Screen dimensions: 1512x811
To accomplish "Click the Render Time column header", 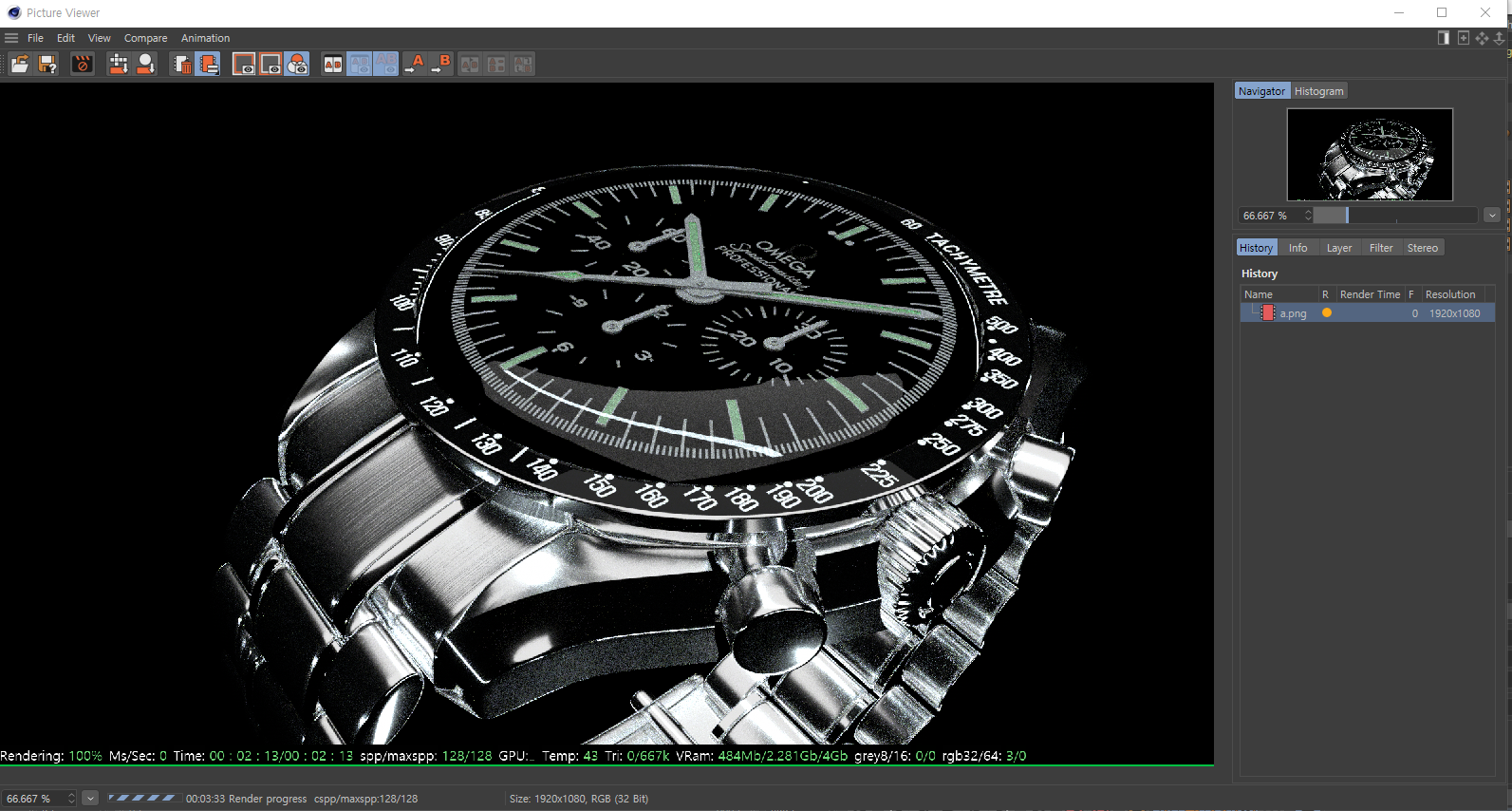I will [x=1370, y=294].
